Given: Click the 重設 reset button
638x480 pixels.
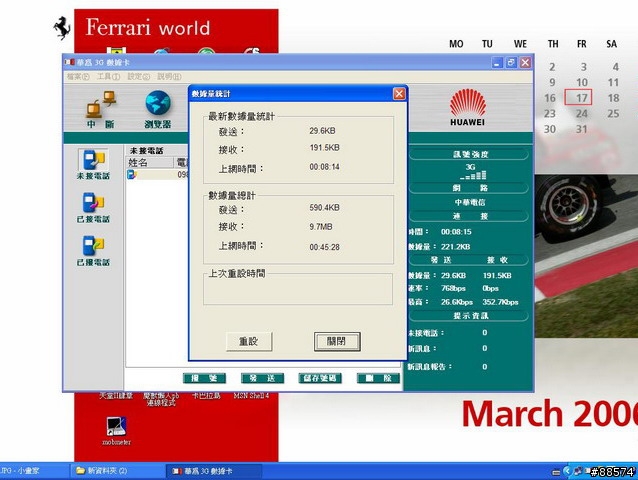Looking at the screenshot, I should 249,341.
